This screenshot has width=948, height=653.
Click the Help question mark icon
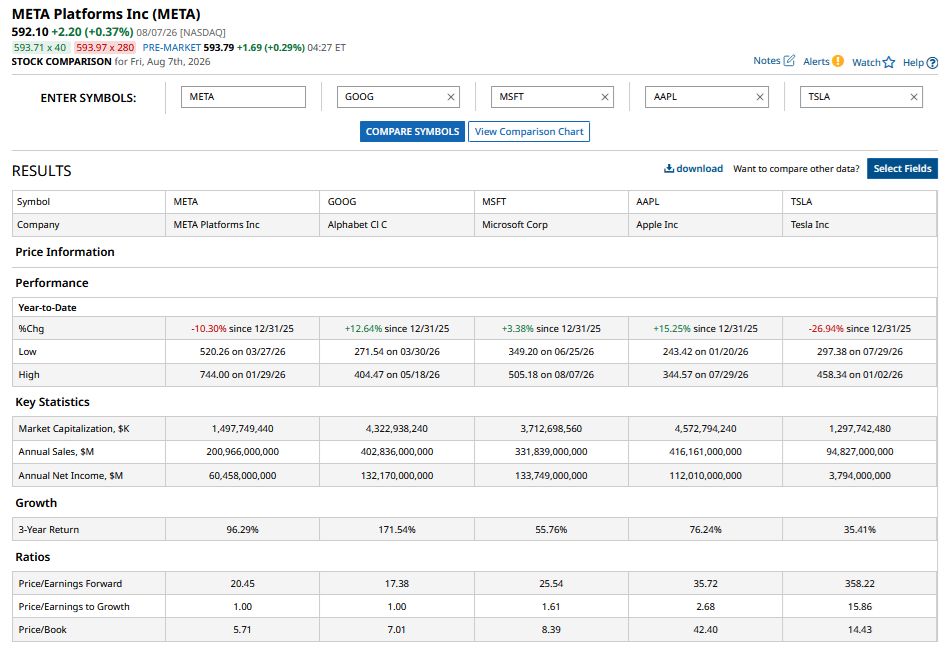point(932,62)
